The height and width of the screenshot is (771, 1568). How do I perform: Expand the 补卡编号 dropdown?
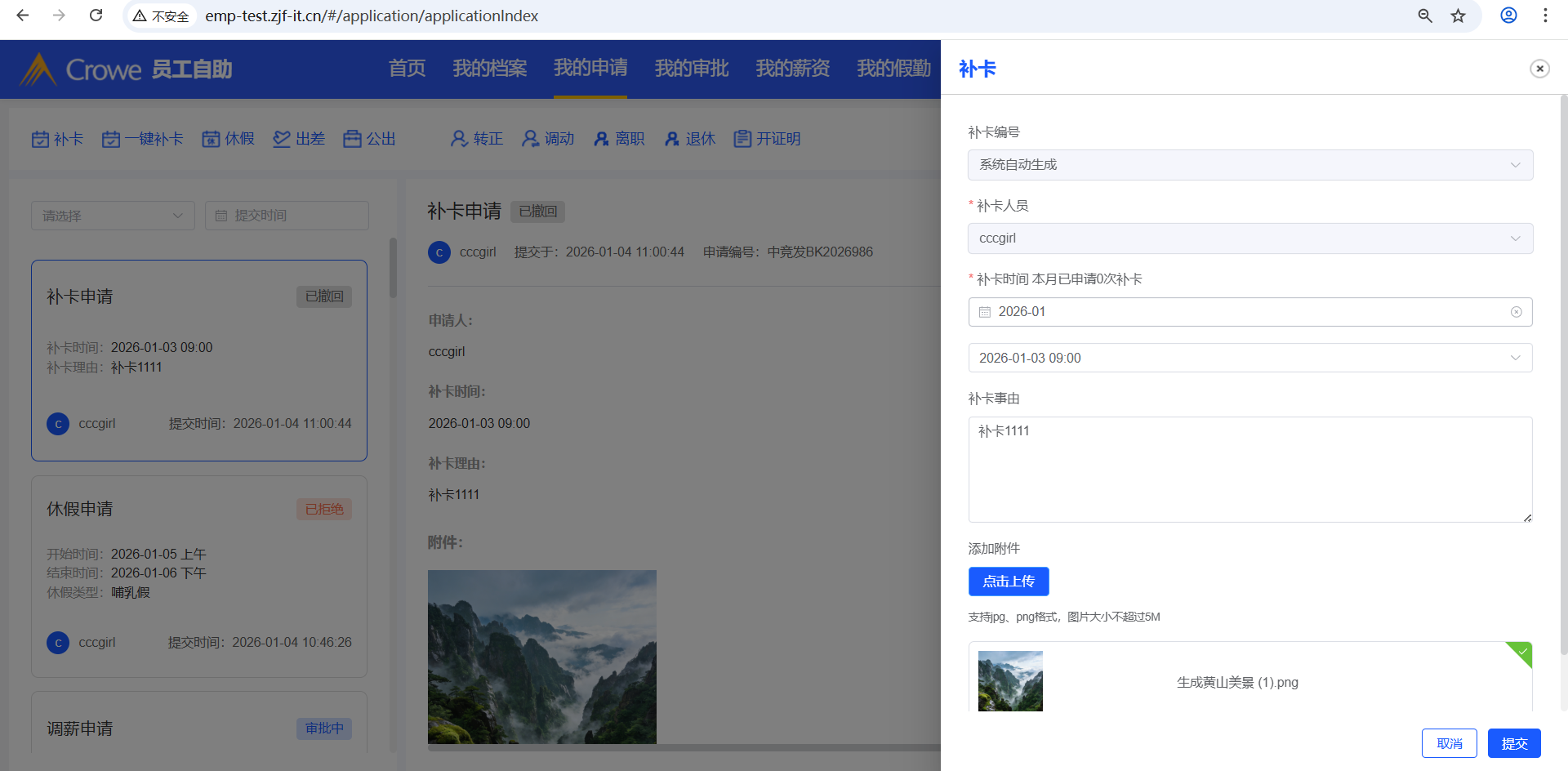coord(1249,165)
